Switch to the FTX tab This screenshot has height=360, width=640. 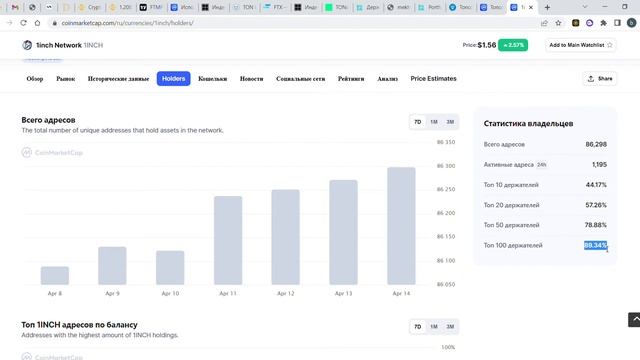coord(275,7)
